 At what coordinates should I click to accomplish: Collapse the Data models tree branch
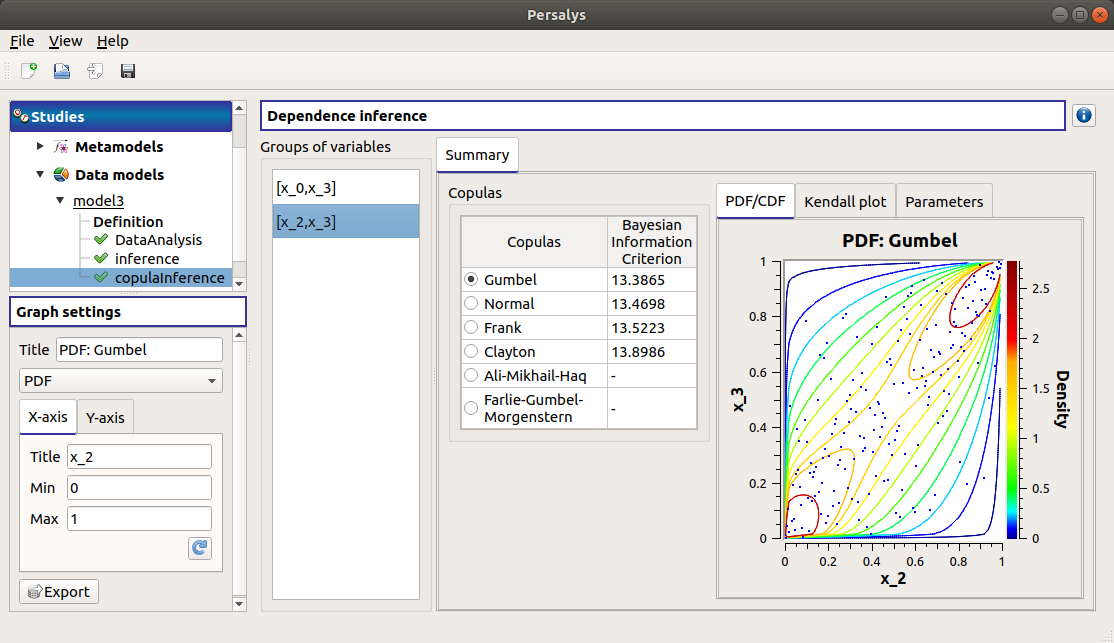coord(39,174)
